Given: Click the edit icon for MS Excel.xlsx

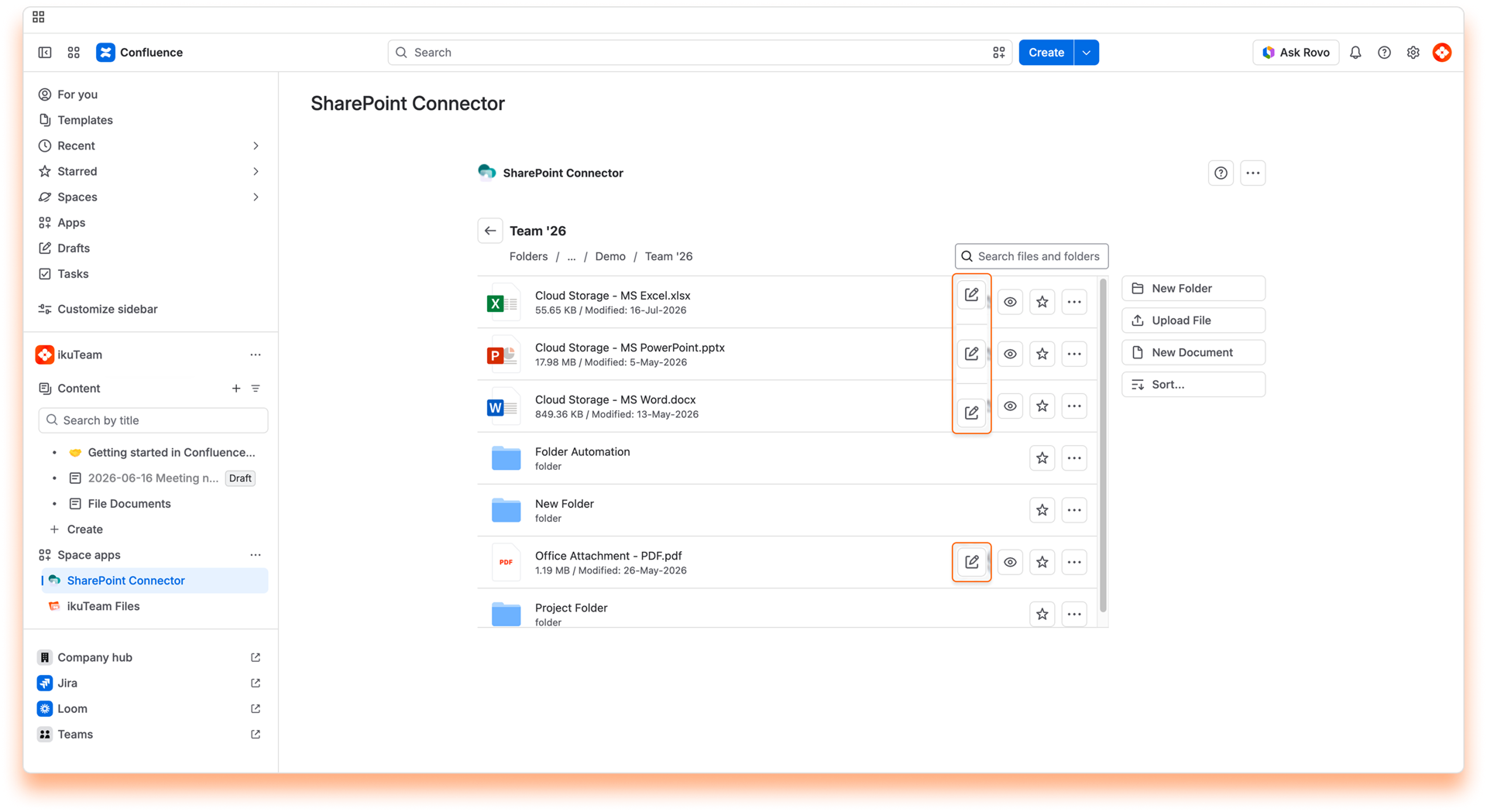Looking at the screenshot, I should pyautogui.click(x=971, y=295).
